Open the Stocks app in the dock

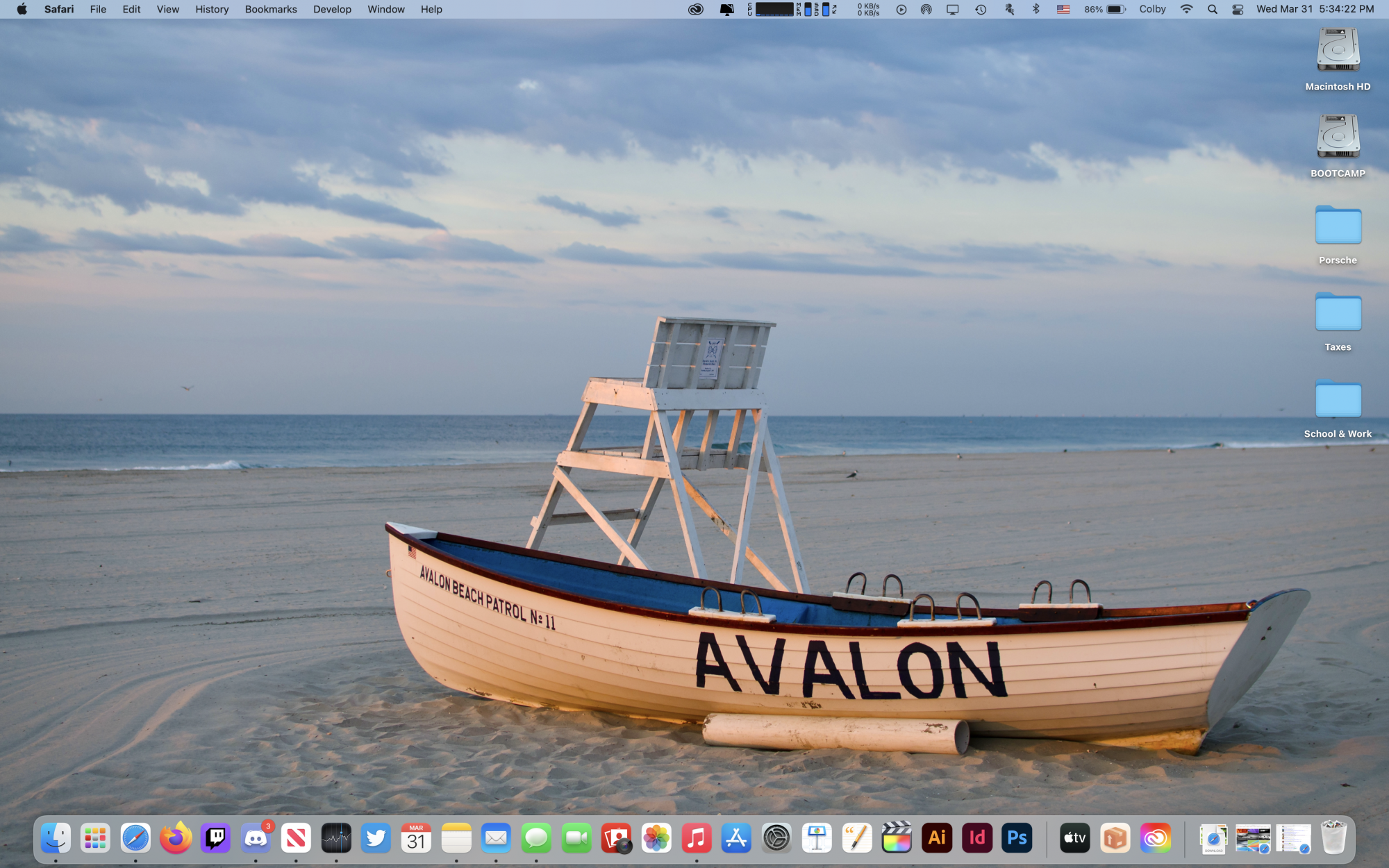(x=336, y=839)
